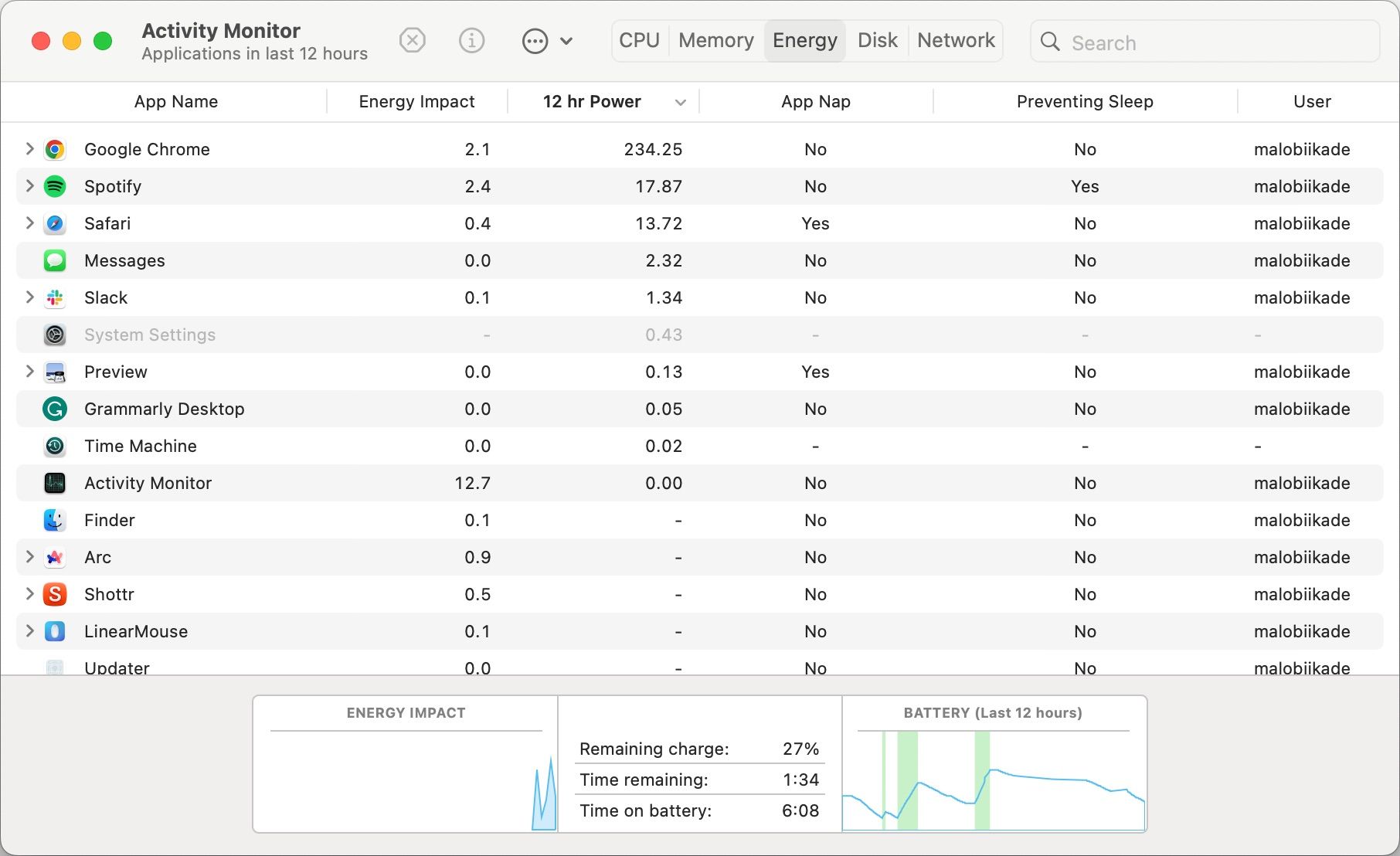Viewport: 1400px width, 856px height.
Task: Click the Safari app icon
Action: pos(55,223)
